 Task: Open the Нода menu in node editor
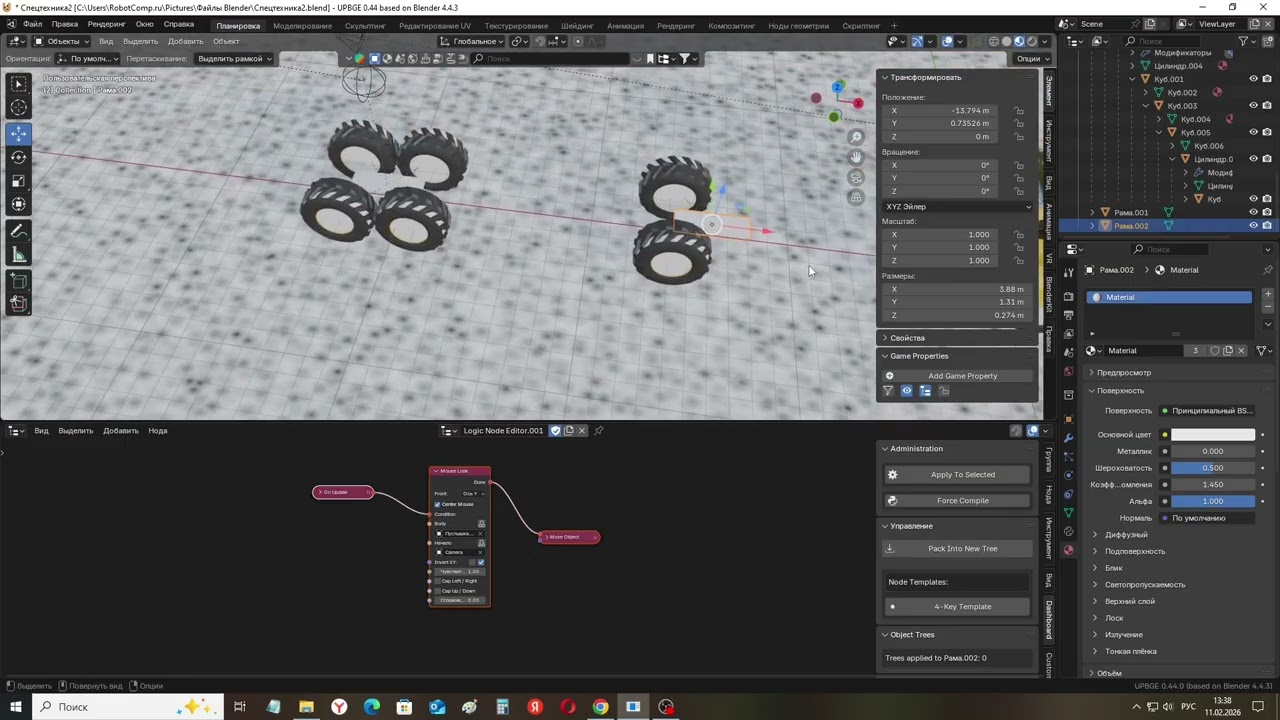click(x=157, y=431)
